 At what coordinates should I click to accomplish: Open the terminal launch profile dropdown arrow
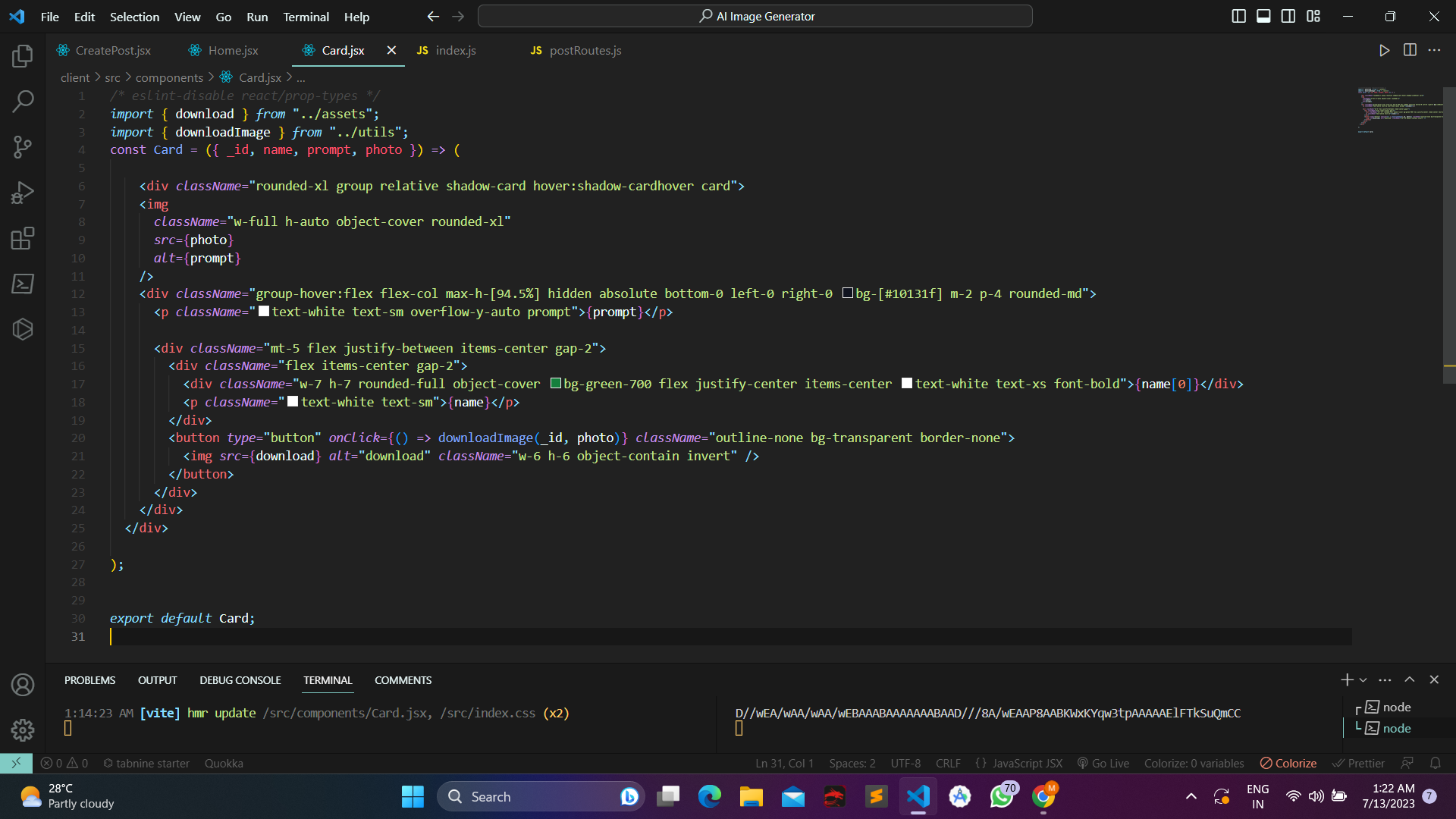[x=1363, y=680]
